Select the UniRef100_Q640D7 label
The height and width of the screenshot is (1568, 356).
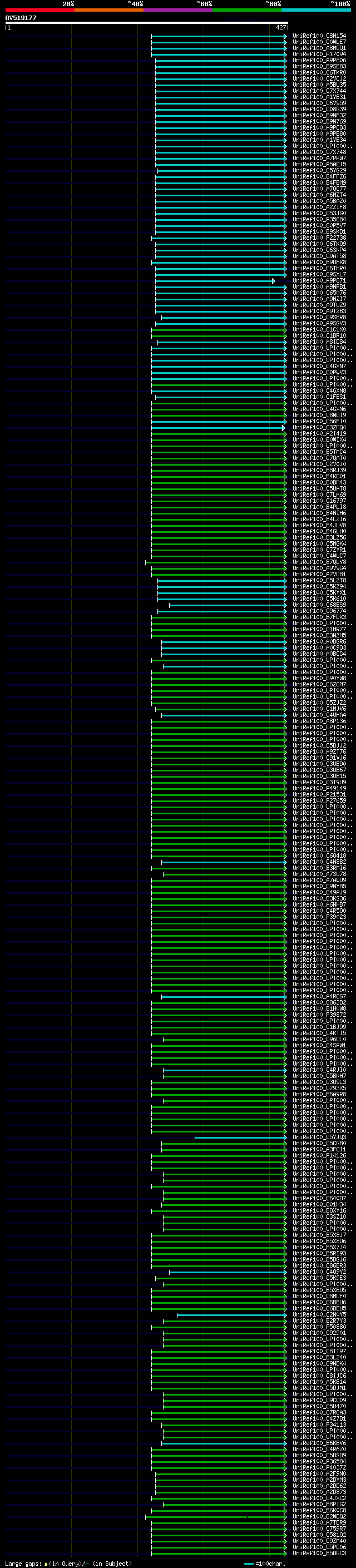coord(319,1199)
